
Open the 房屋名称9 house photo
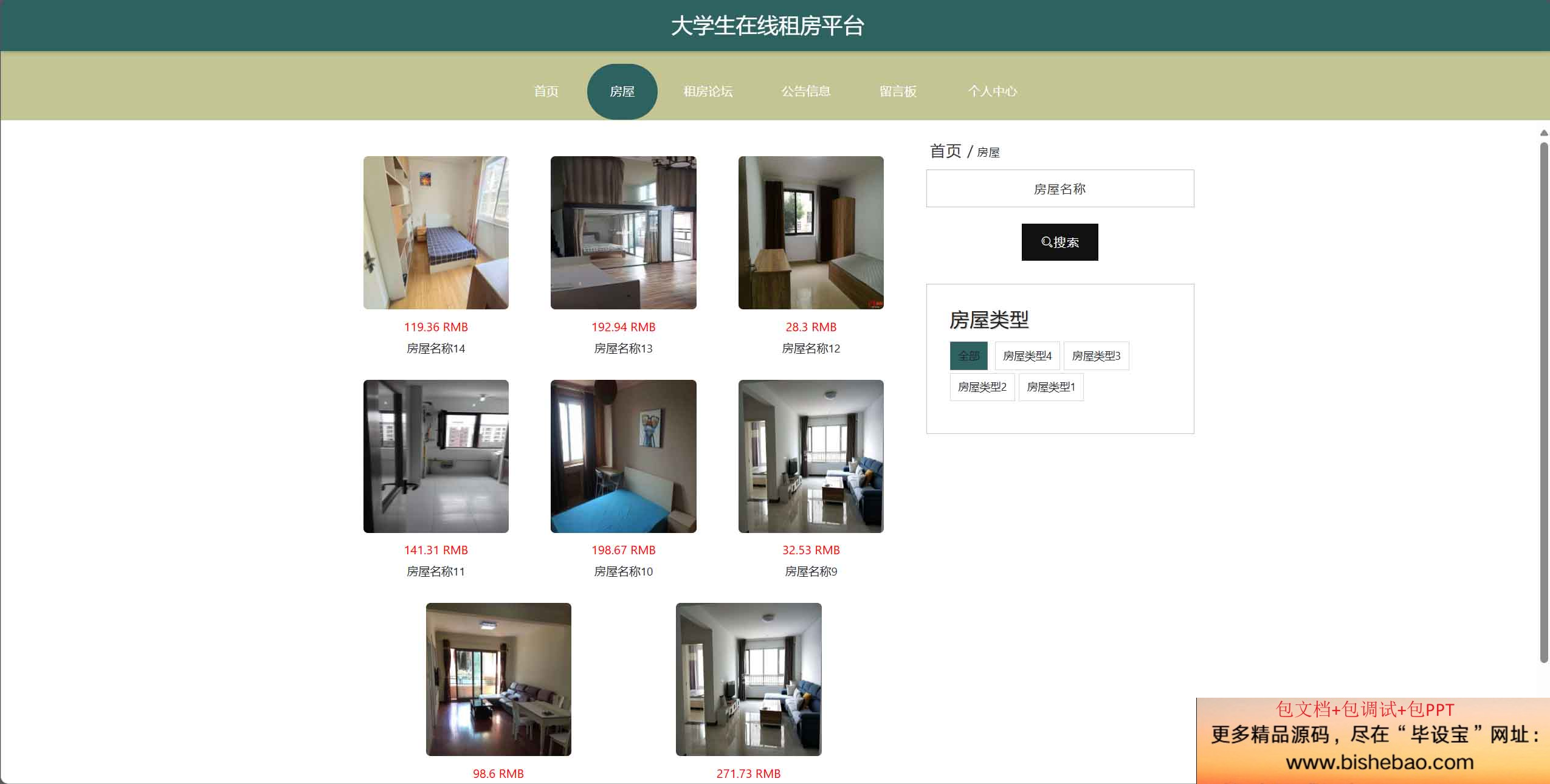tap(811, 456)
